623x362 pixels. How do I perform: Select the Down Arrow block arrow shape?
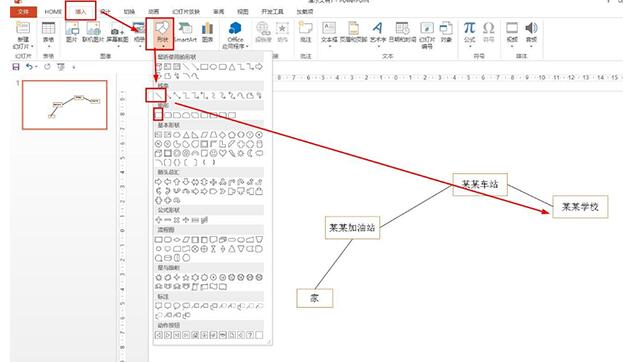[186, 182]
